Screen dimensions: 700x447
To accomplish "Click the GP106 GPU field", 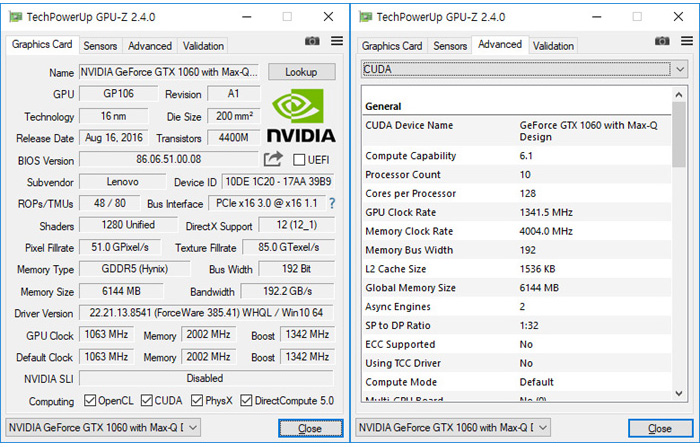I will pyautogui.click(x=118, y=94).
